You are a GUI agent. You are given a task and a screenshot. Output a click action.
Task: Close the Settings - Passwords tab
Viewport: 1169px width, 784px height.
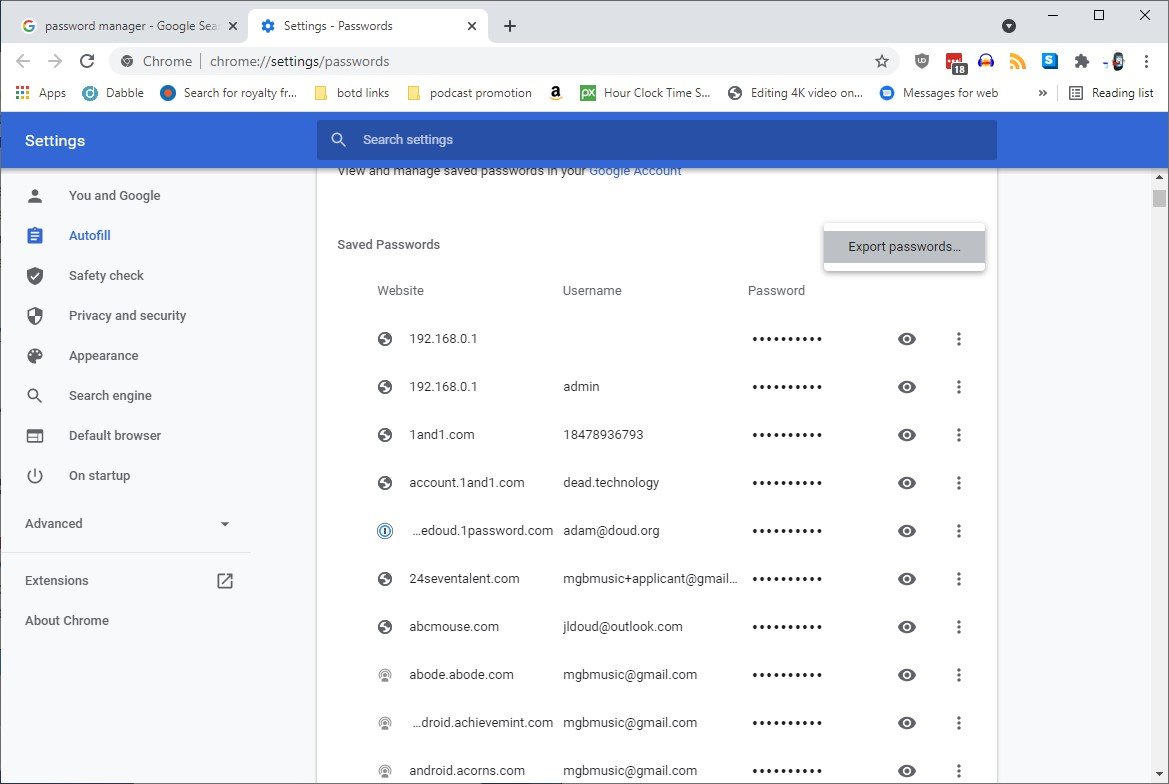(x=472, y=26)
